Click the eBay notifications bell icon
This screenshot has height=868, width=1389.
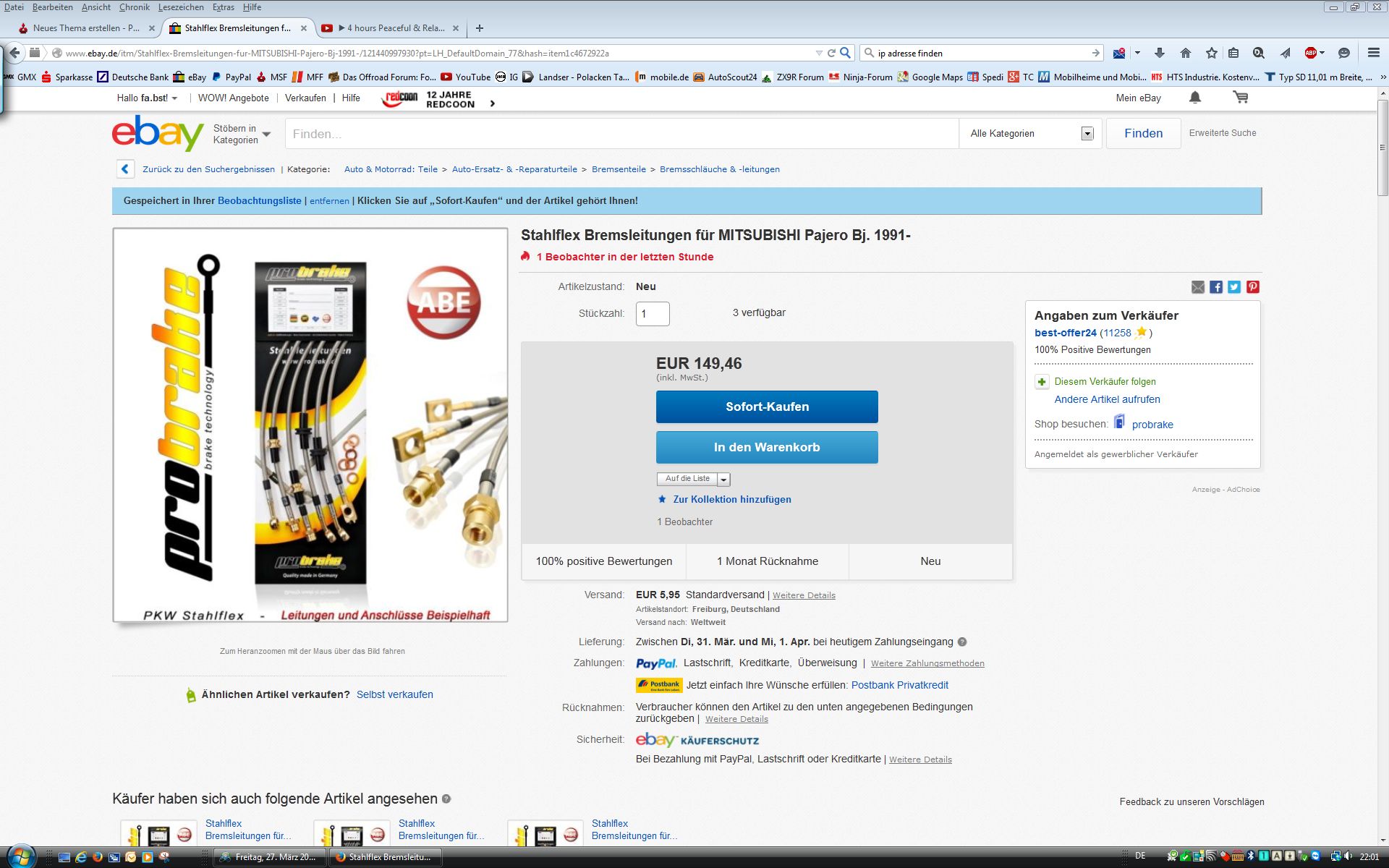1195,98
